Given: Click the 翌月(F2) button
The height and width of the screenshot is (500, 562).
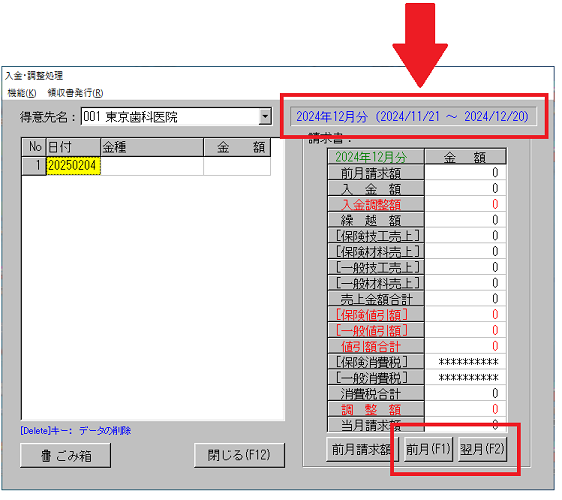Looking at the screenshot, I should (482, 449).
